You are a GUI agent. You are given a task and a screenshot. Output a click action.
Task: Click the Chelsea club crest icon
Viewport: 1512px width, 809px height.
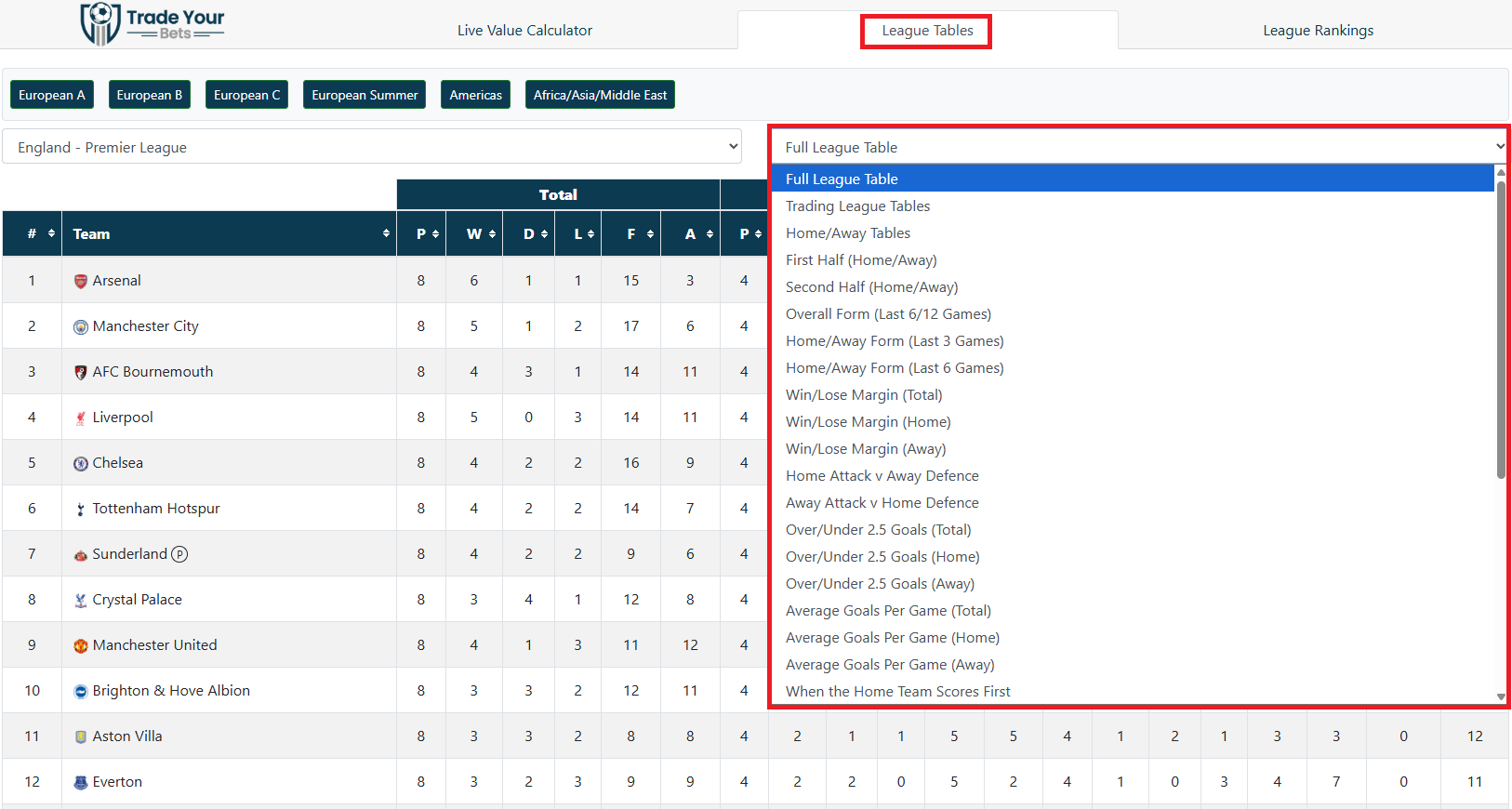click(x=81, y=464)
